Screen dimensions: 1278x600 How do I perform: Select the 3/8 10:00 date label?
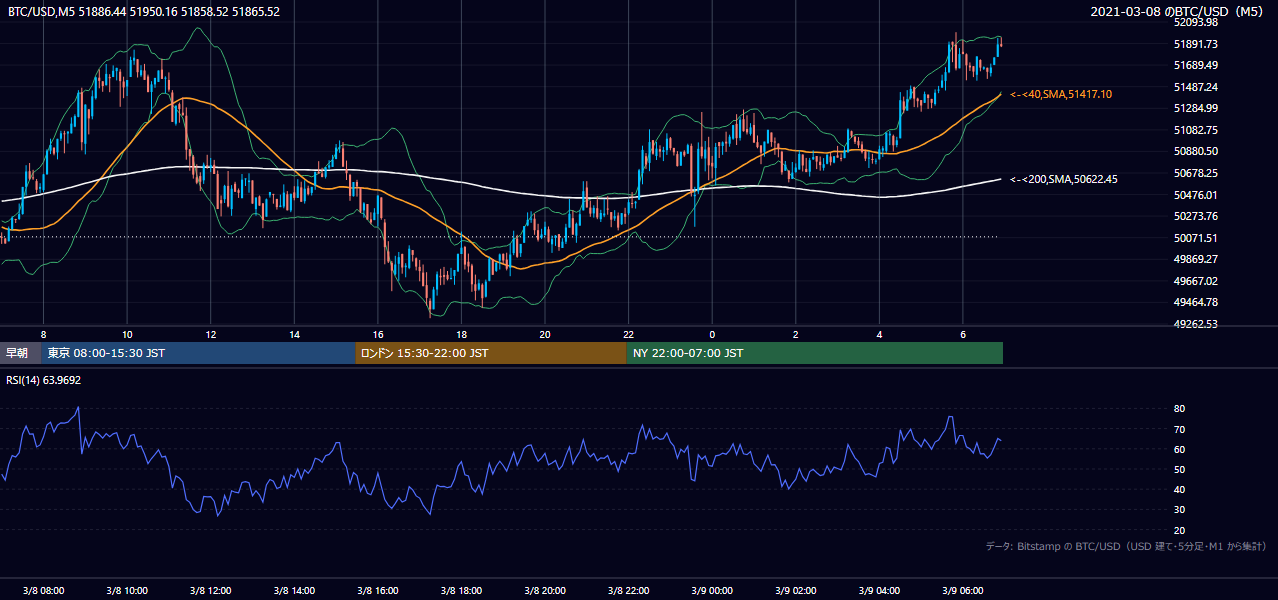pos(127,591)
